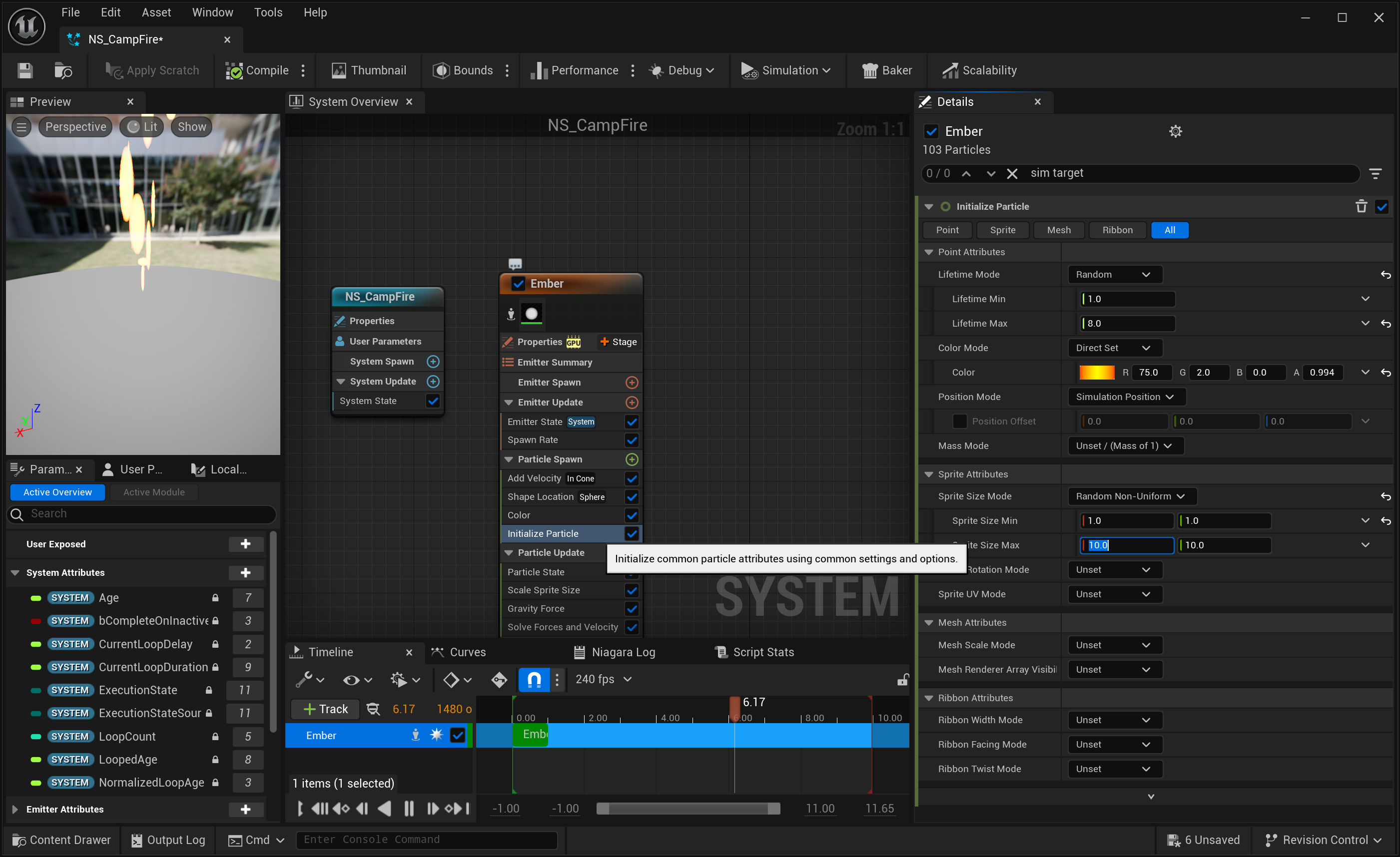This screenshot has width=1400, height=857.
Task: Click the orange Color swatch
Action: coord(1096,372)
